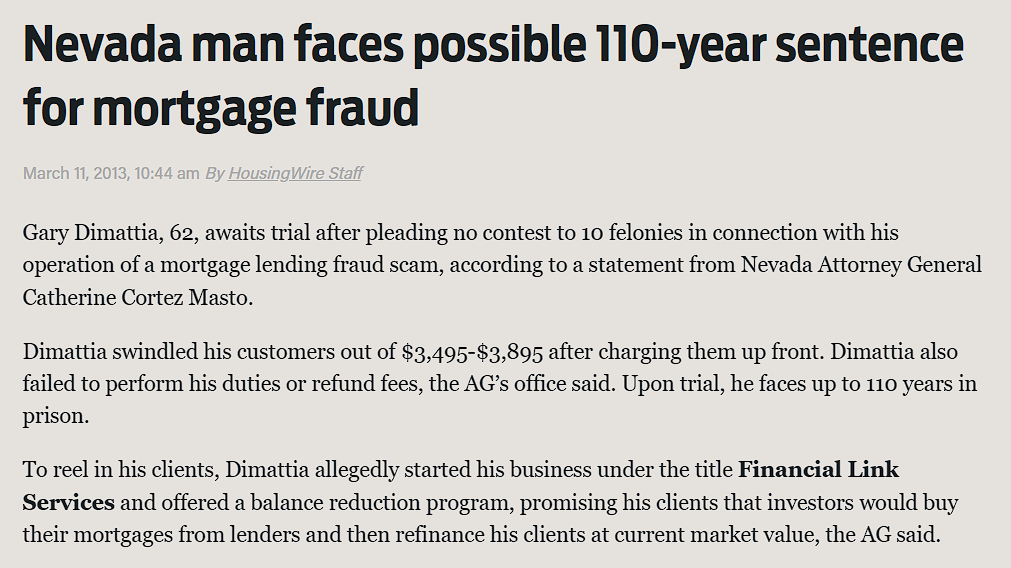Click the name Catherine Cortez Masto

[137, 297]
